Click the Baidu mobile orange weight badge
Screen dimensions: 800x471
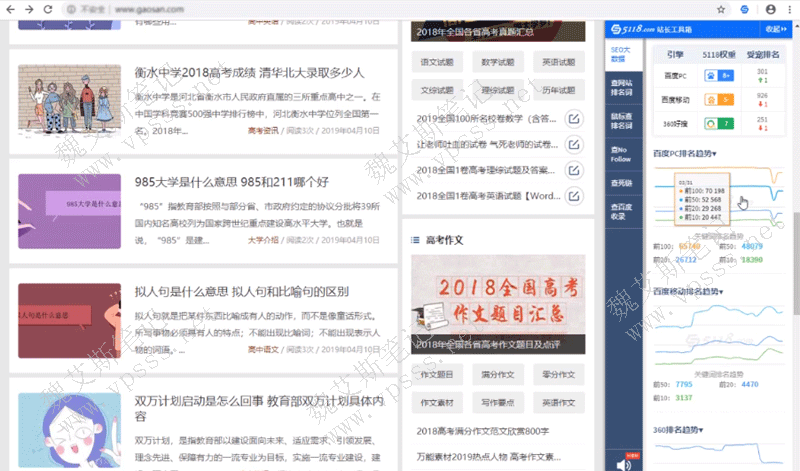click(x=719, y=100)
